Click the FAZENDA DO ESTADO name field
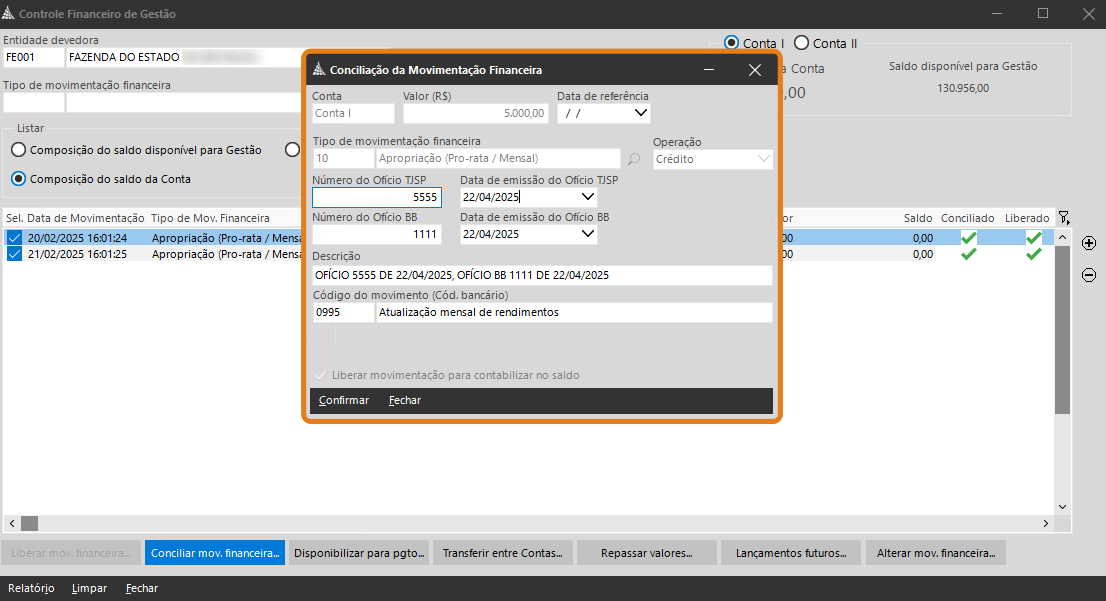Viewport: 1106px width, 601px height. [183, 57]
